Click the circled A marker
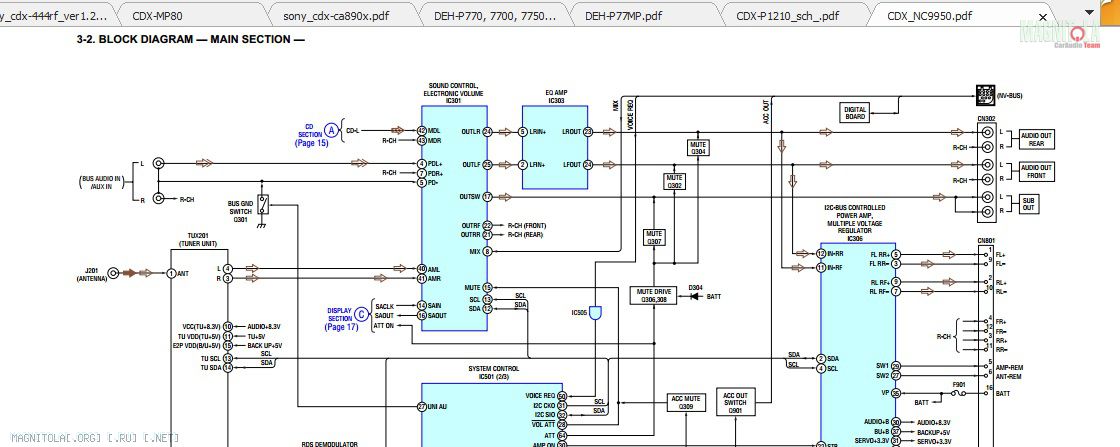The width and height of the screenshot is (1120, 447). [x=331, y=131]
